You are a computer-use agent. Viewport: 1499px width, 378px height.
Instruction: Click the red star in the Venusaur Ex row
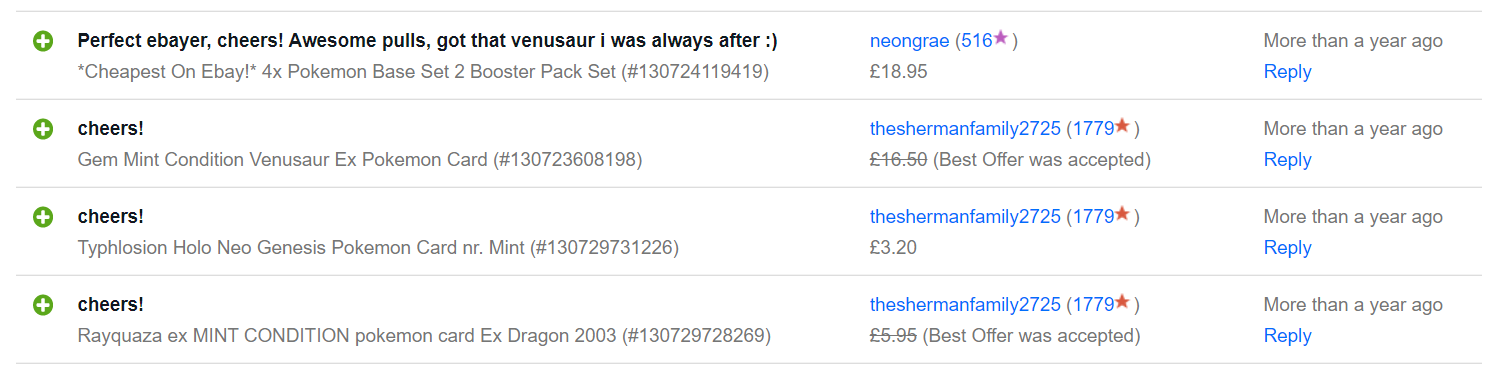click(x=1123, y=126)
